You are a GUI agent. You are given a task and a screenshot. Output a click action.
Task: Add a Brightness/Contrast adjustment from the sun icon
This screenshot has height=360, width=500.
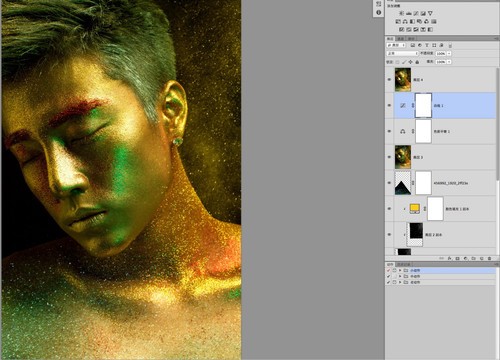401,13
